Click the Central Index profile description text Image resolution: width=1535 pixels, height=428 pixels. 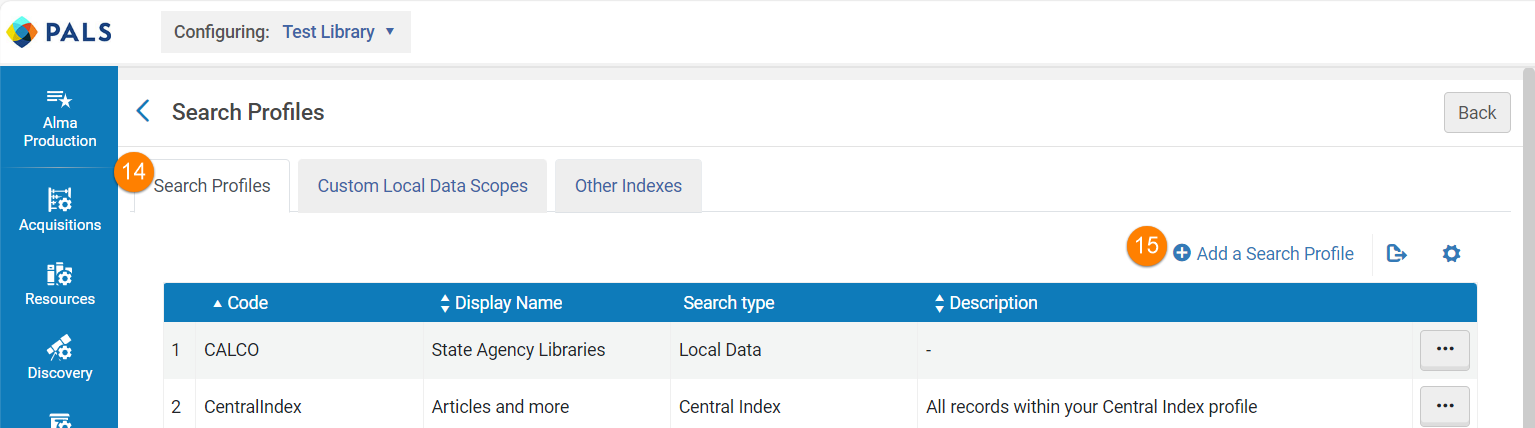coord(1091,407)
